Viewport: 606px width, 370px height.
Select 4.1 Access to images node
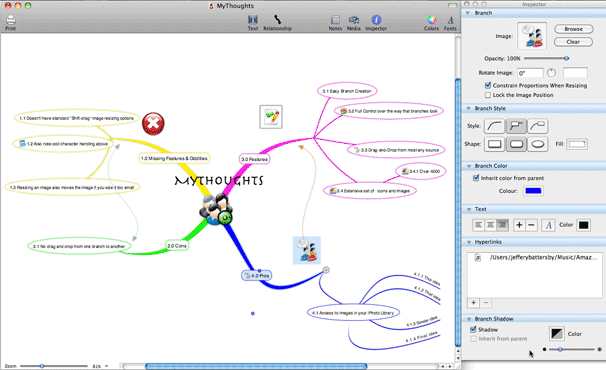coord(353,313)
